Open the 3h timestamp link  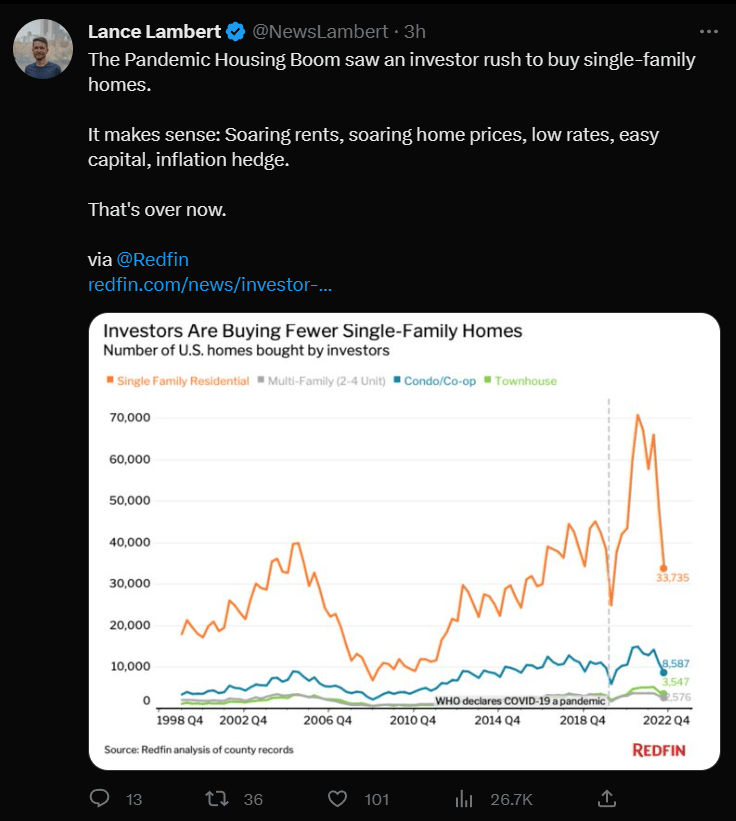click(x=415, y=32)
